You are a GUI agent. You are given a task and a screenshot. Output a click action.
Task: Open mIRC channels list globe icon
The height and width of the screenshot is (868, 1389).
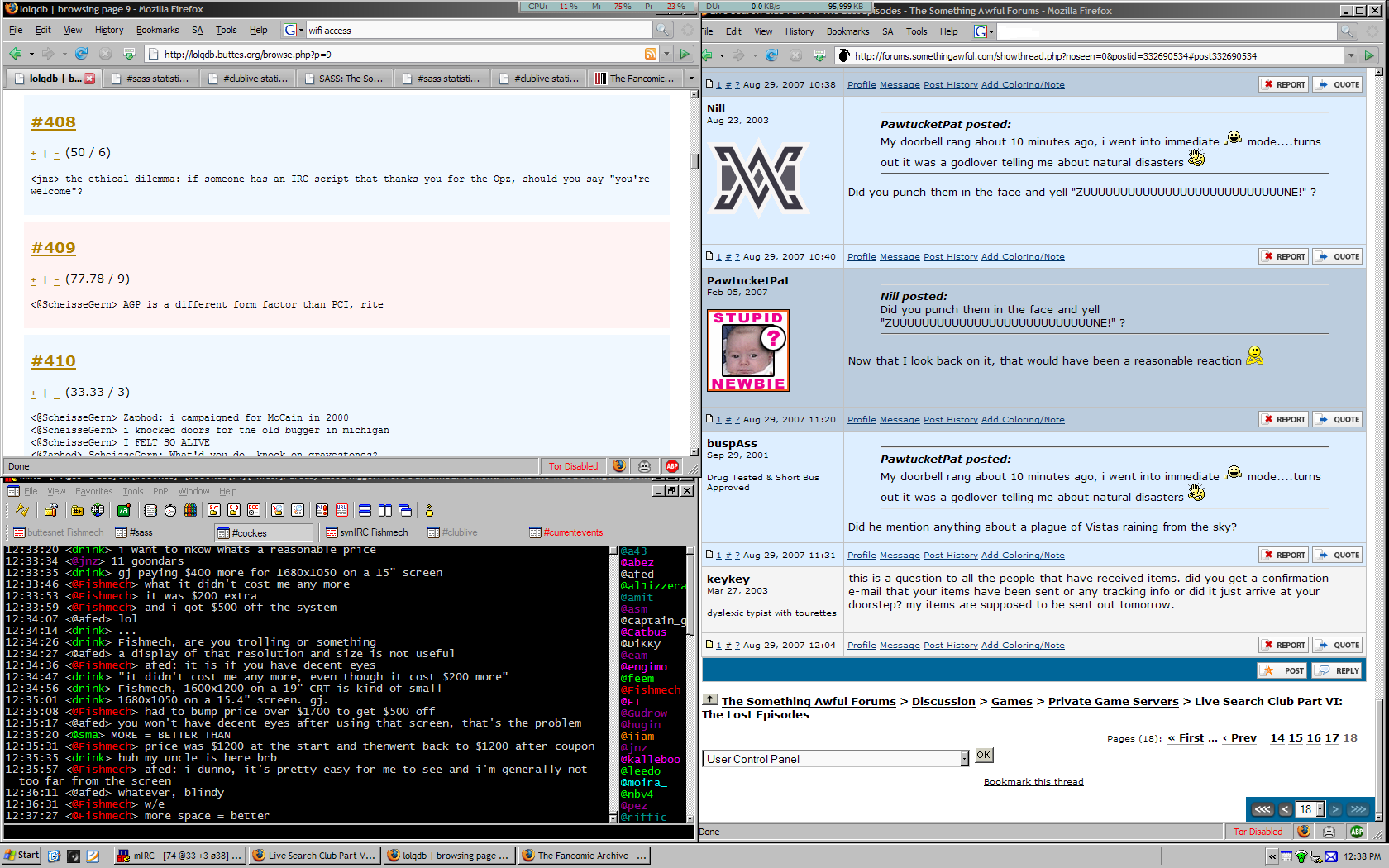(98, 511)
